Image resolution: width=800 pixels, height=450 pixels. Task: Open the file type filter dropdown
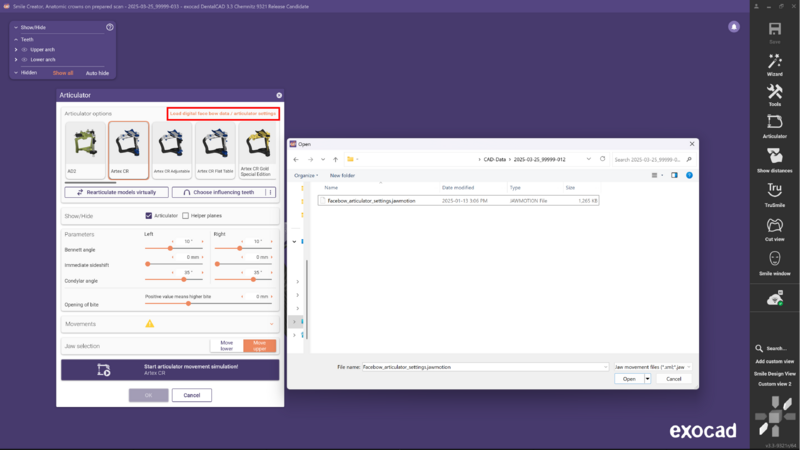coord(653,367)
